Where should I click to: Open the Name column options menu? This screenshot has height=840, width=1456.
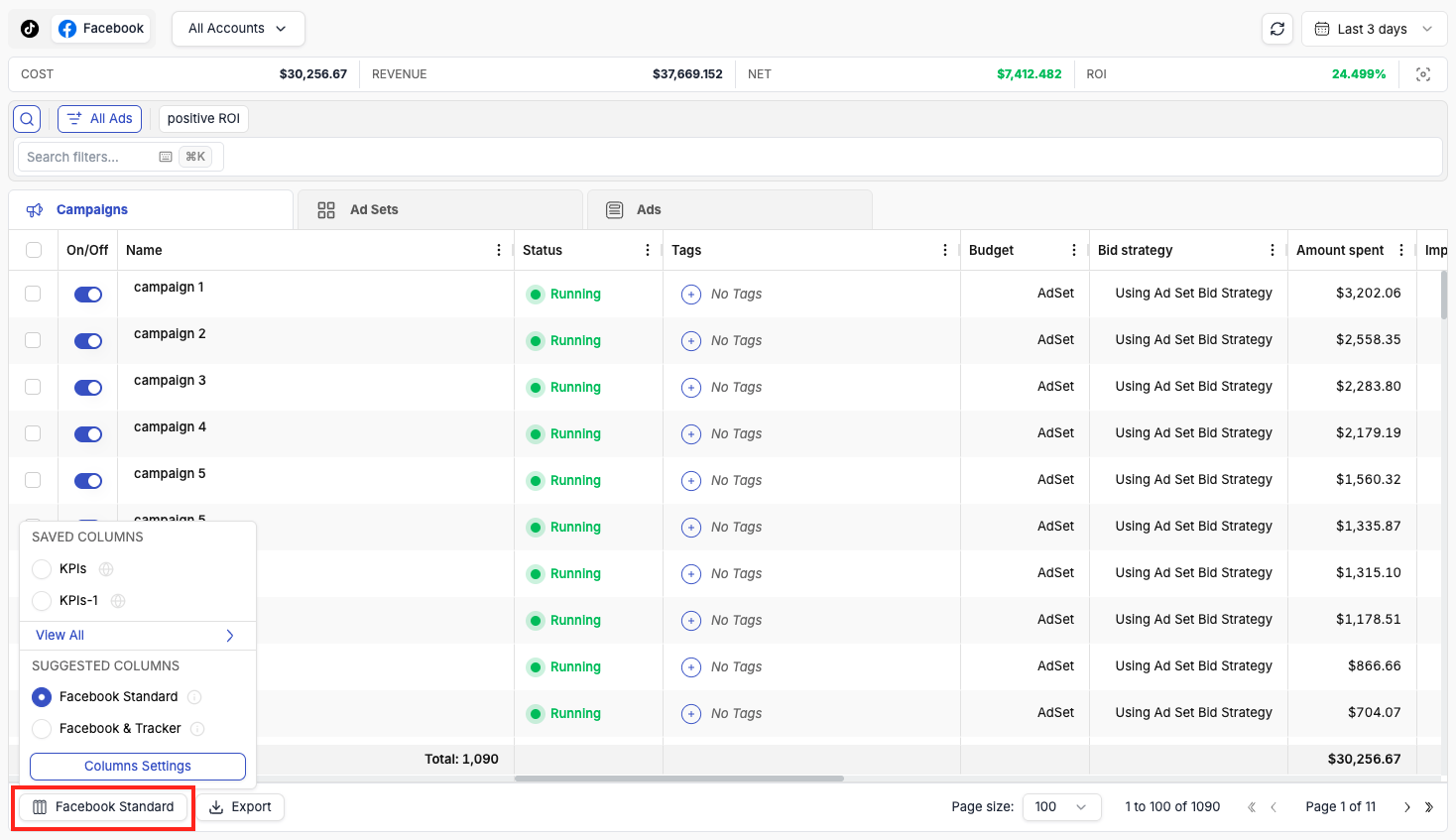pyautogui.click(x=499, y=250)
